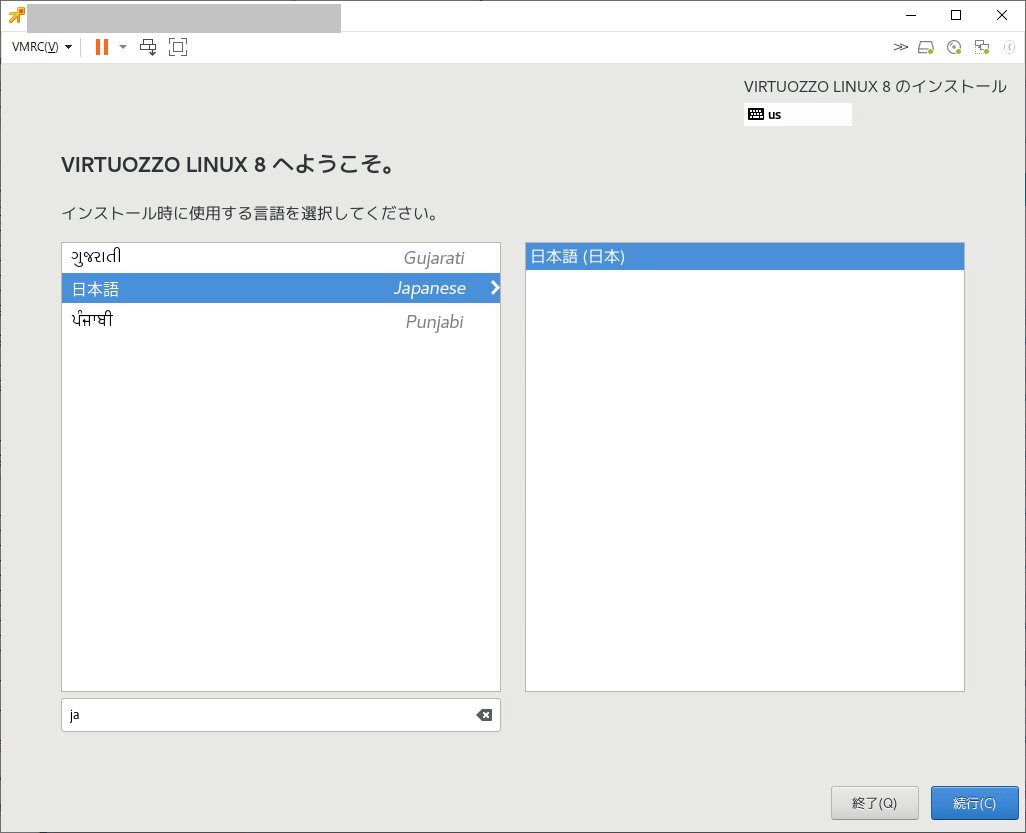
Task: Expand the power options dropdown arrow
Action: pyautogui.click(x=122, y=47)
